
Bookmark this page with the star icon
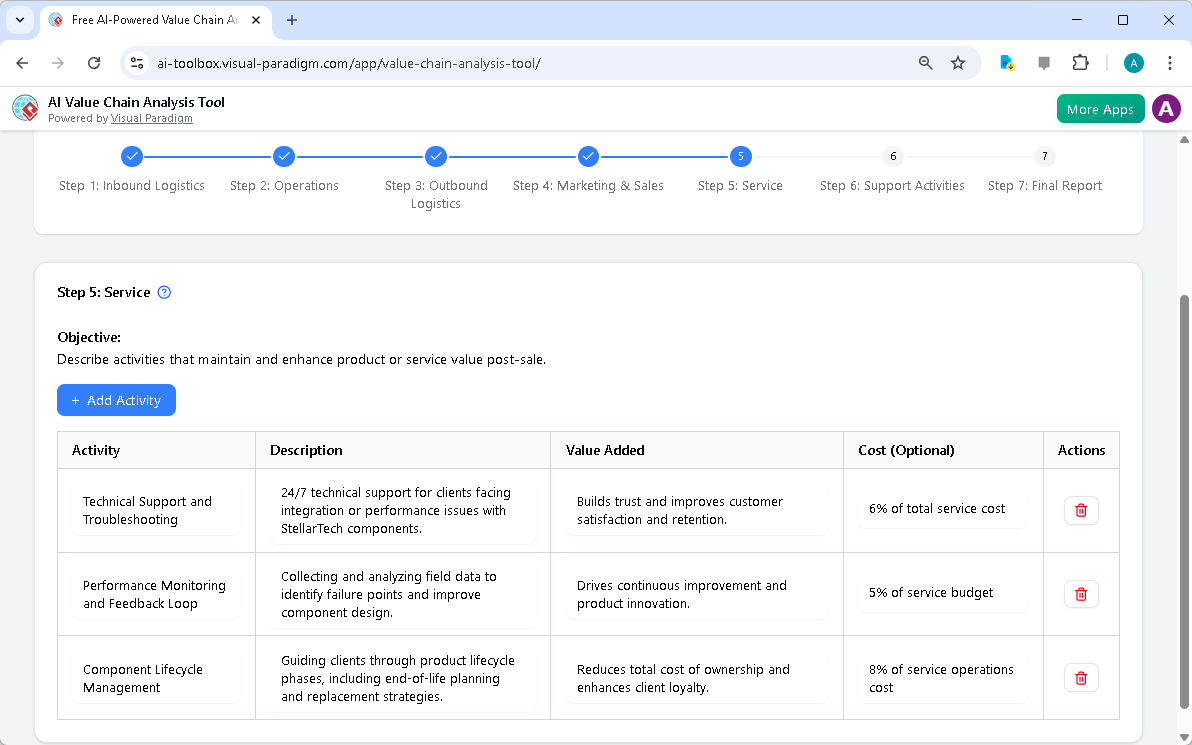click(958, 62)
